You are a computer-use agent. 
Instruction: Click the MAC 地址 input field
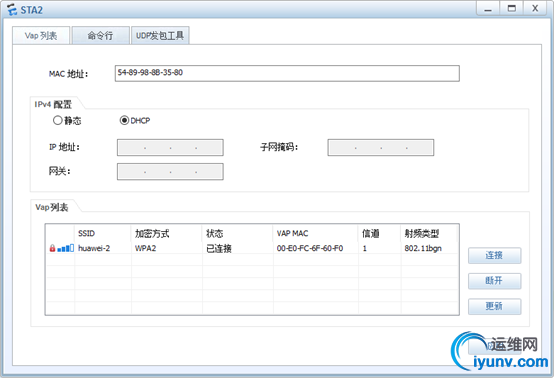(287, 73)
